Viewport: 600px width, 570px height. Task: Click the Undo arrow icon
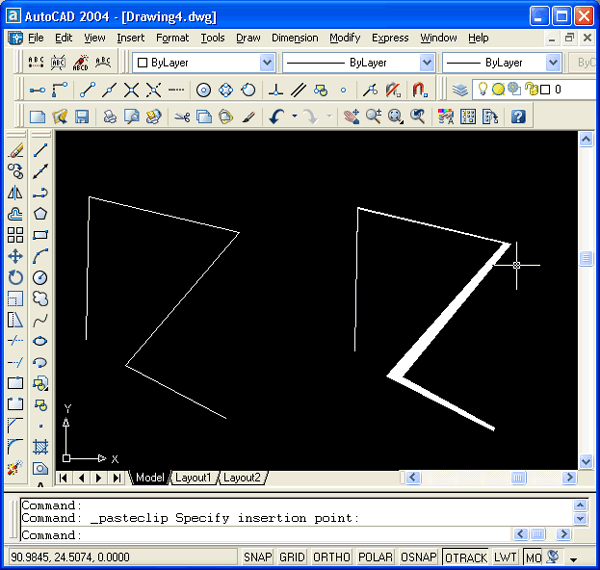pos(276,116)
